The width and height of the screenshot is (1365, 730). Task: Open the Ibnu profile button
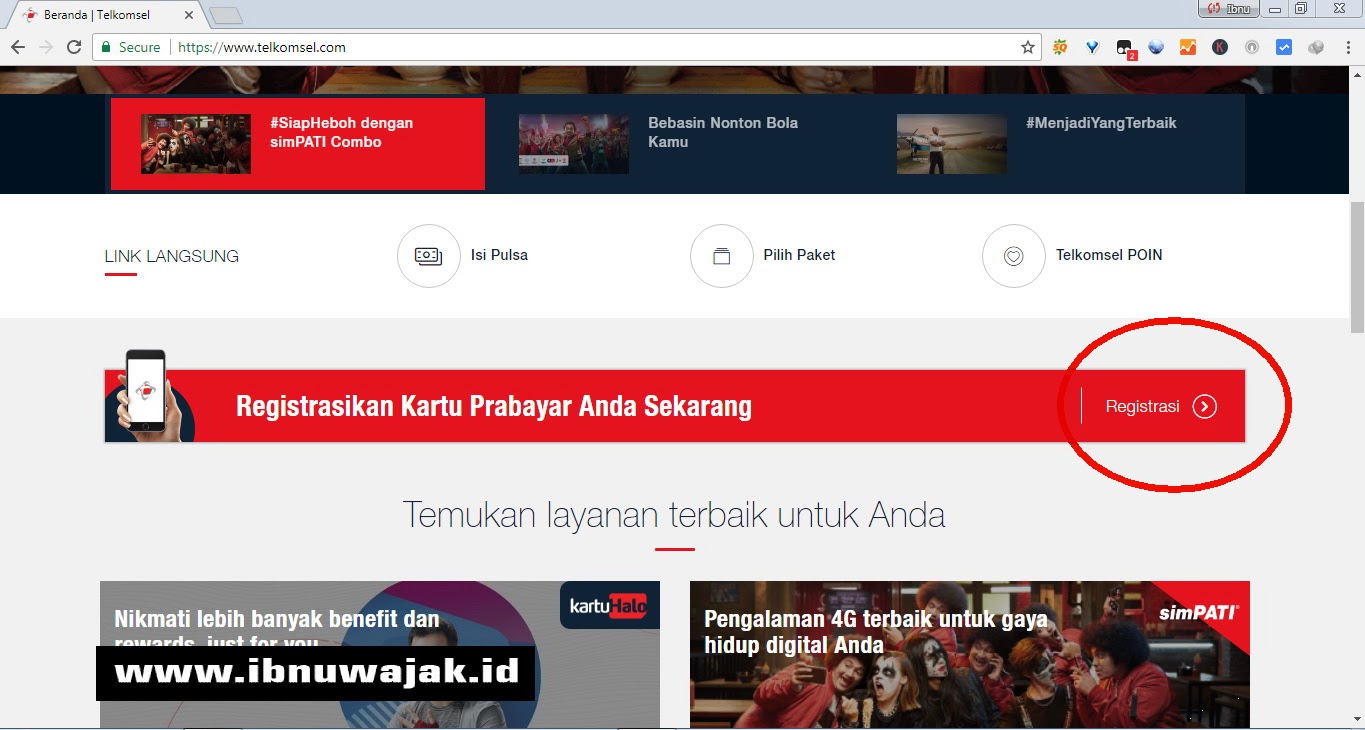point(1228,9)
